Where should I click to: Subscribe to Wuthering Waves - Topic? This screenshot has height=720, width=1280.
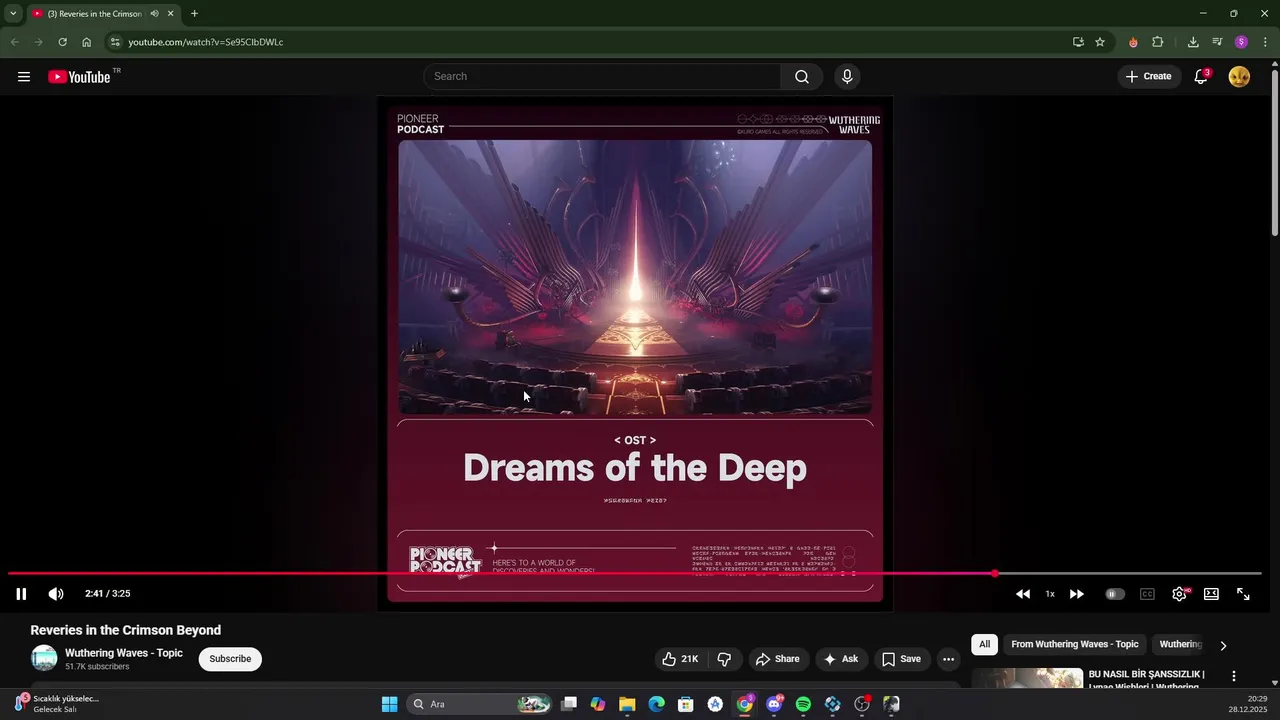[230, 659]
